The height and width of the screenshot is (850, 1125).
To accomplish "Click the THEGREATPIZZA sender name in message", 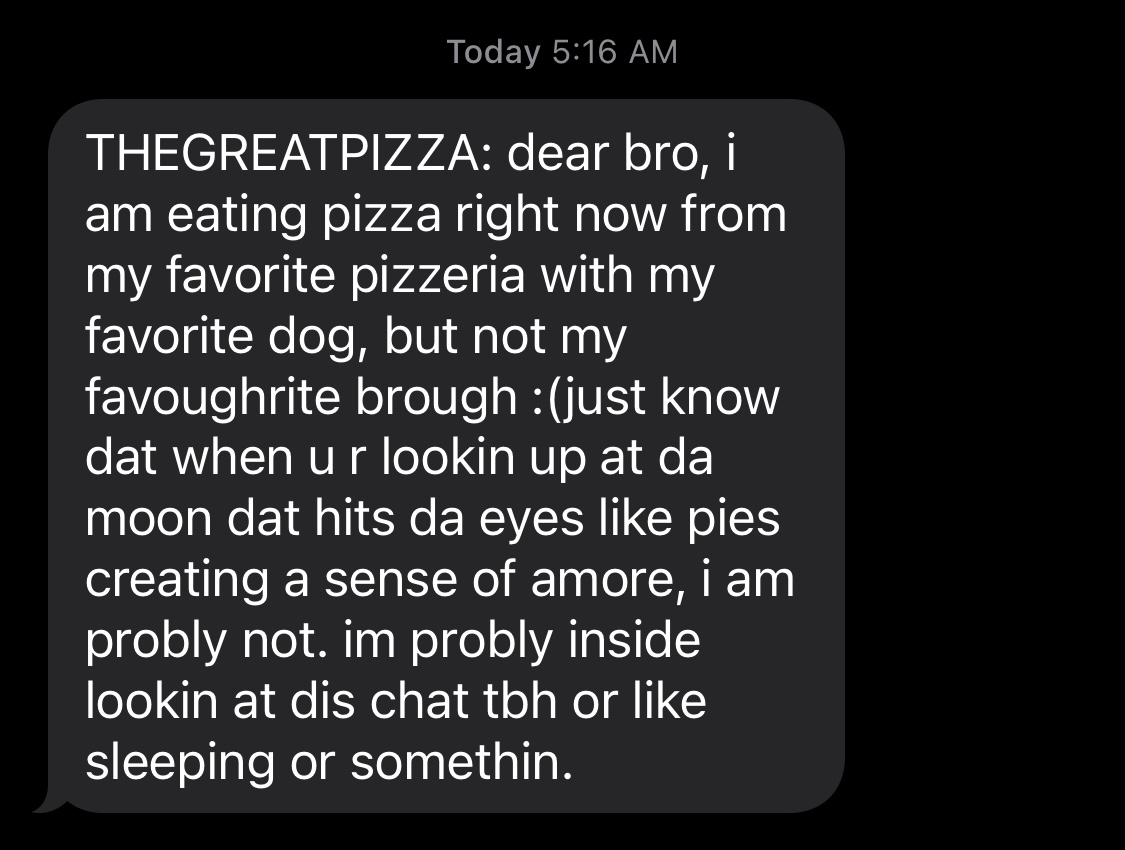I will pos(283,153).
